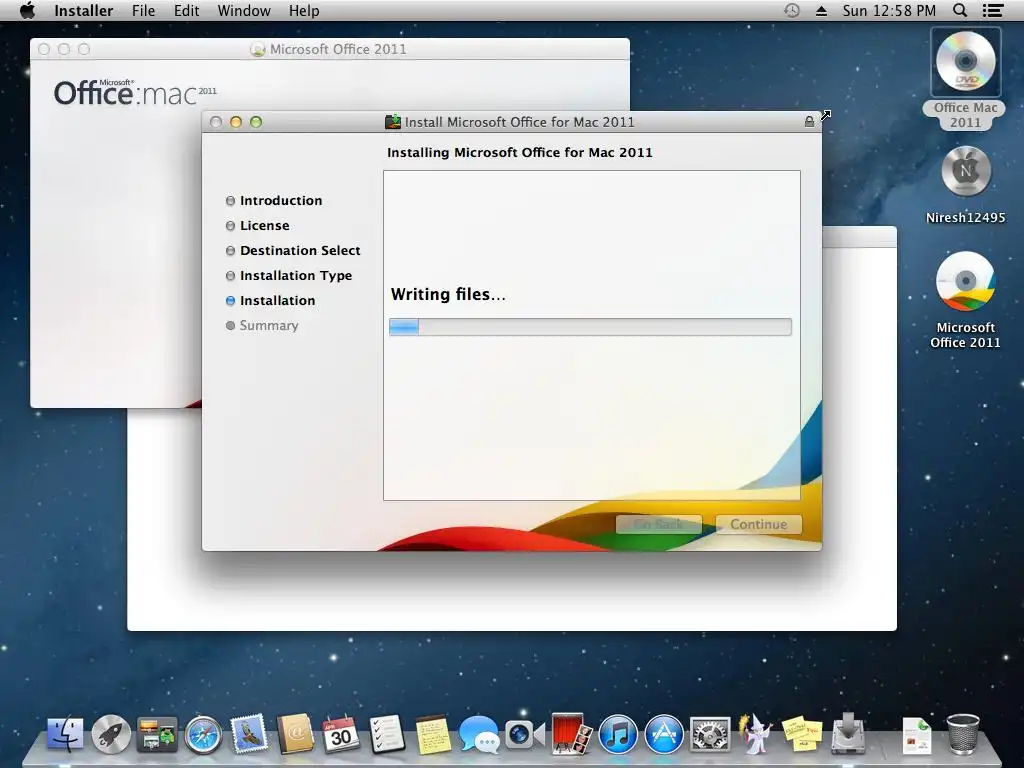Image resolution: width=1024 pixels, height=768 pixels.
Task: Click the Office:mac 2011 logo
Action: click(135, 93)
